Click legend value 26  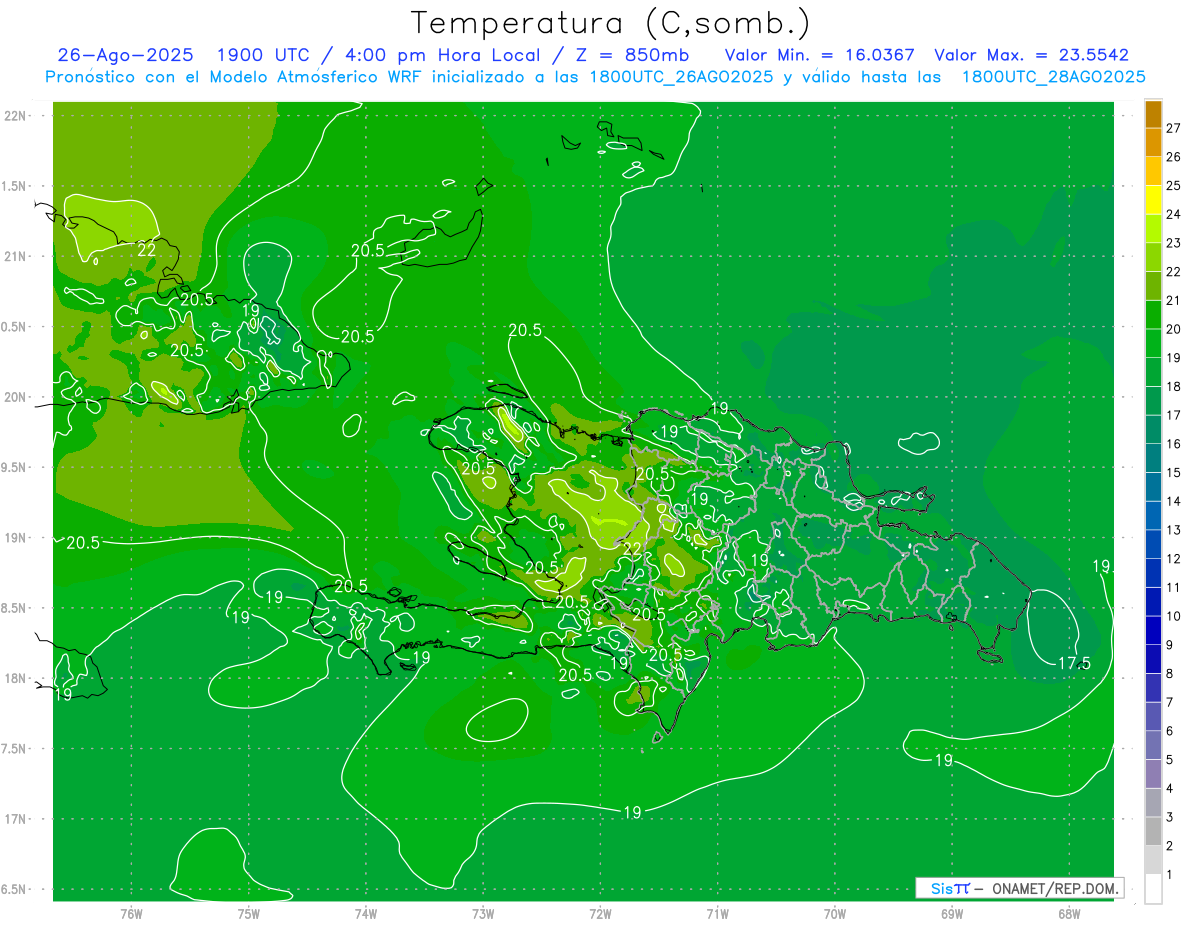pos(1174,157)
